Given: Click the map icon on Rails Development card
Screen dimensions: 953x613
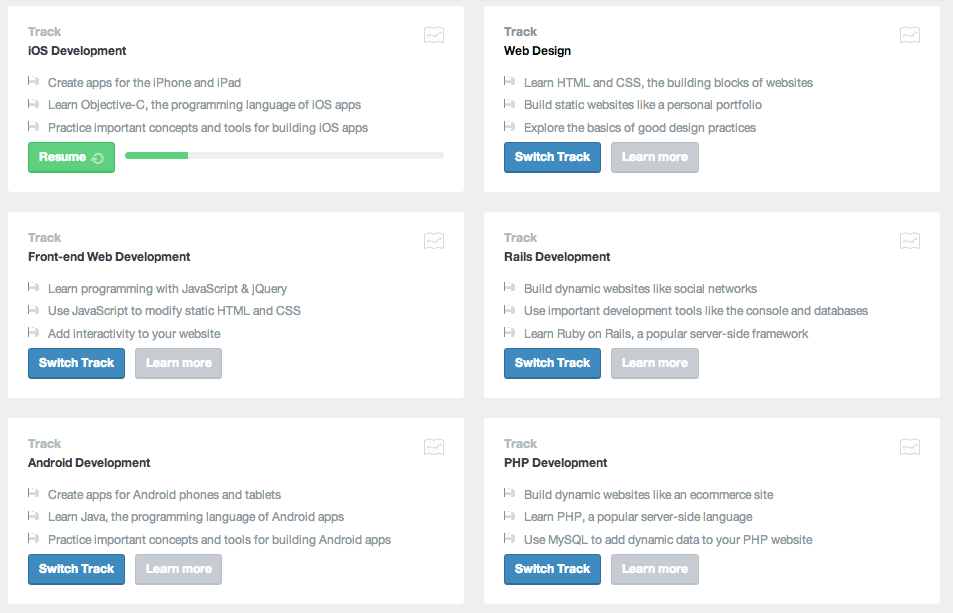Looking at the screenshot, I should [910, 241].
